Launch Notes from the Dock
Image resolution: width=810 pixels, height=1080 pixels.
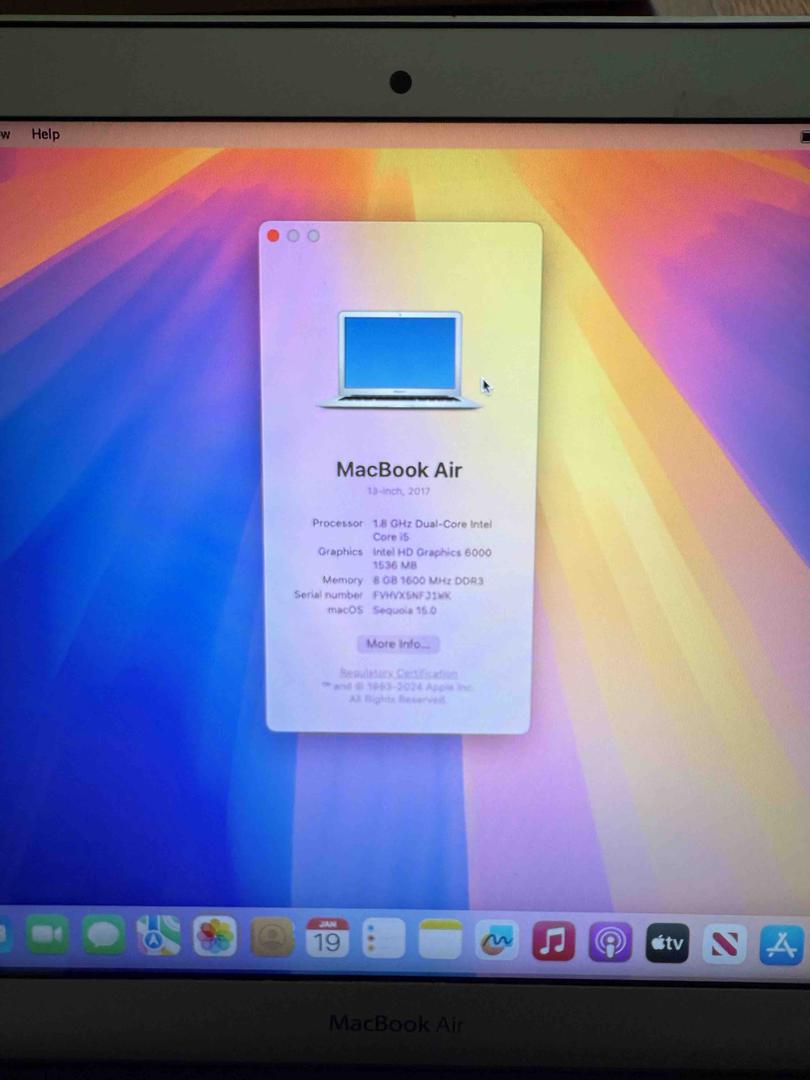pos(440,939)
